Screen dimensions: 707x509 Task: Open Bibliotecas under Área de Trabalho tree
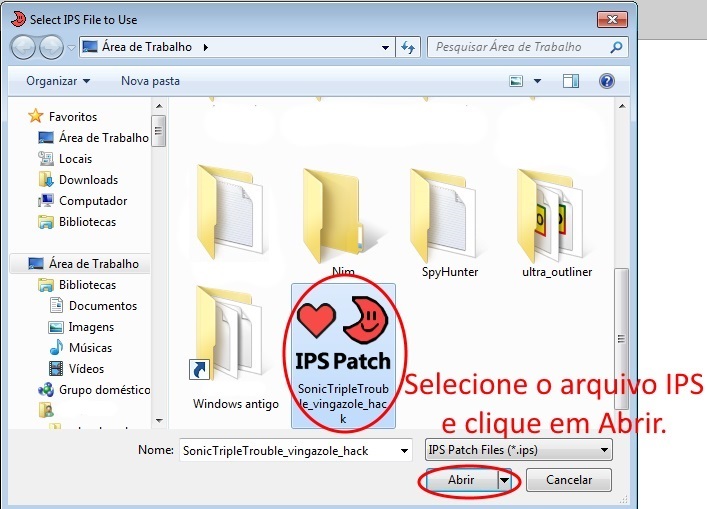tap(78, 285)
